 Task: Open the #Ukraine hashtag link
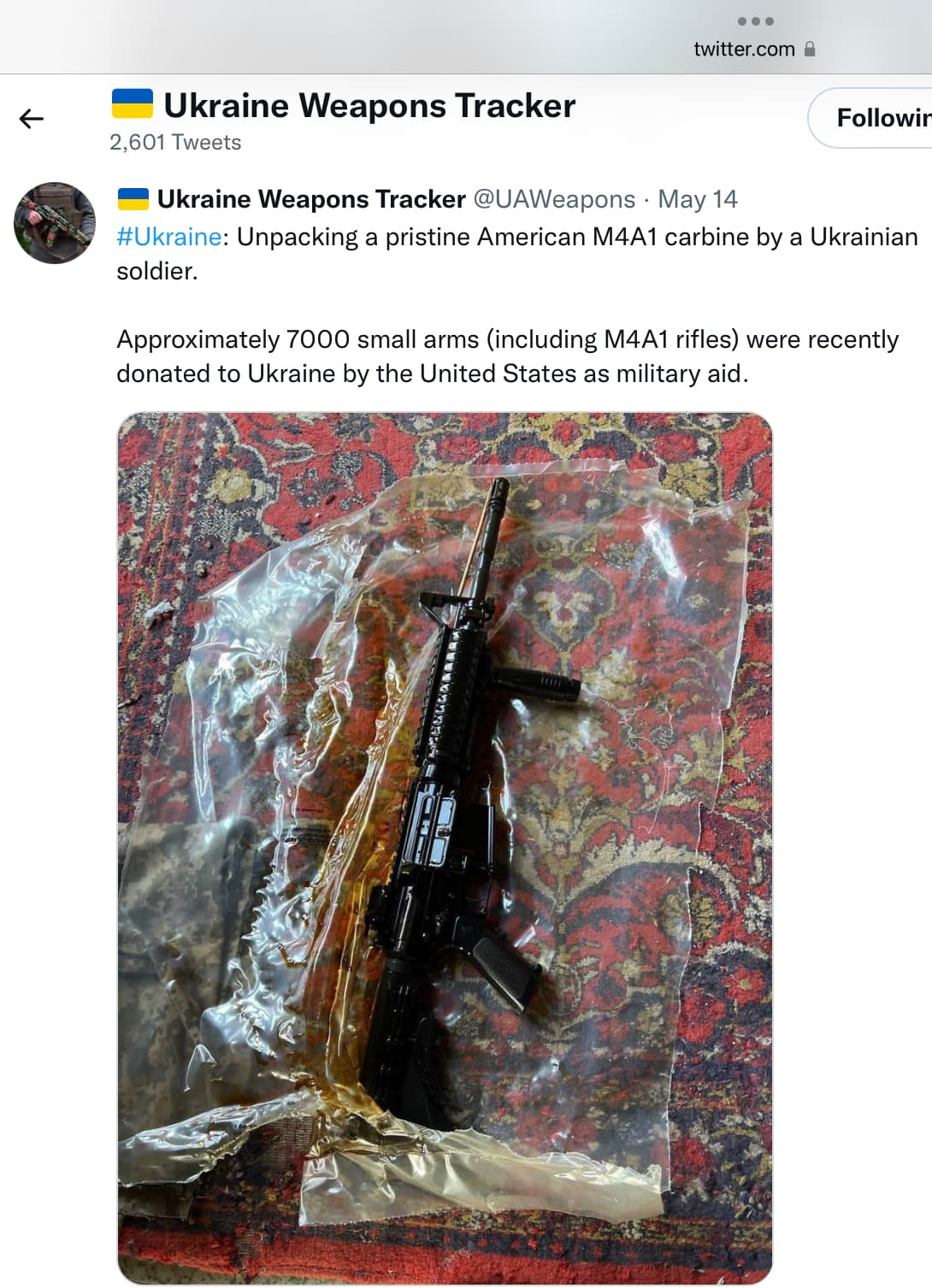point(168,237)
